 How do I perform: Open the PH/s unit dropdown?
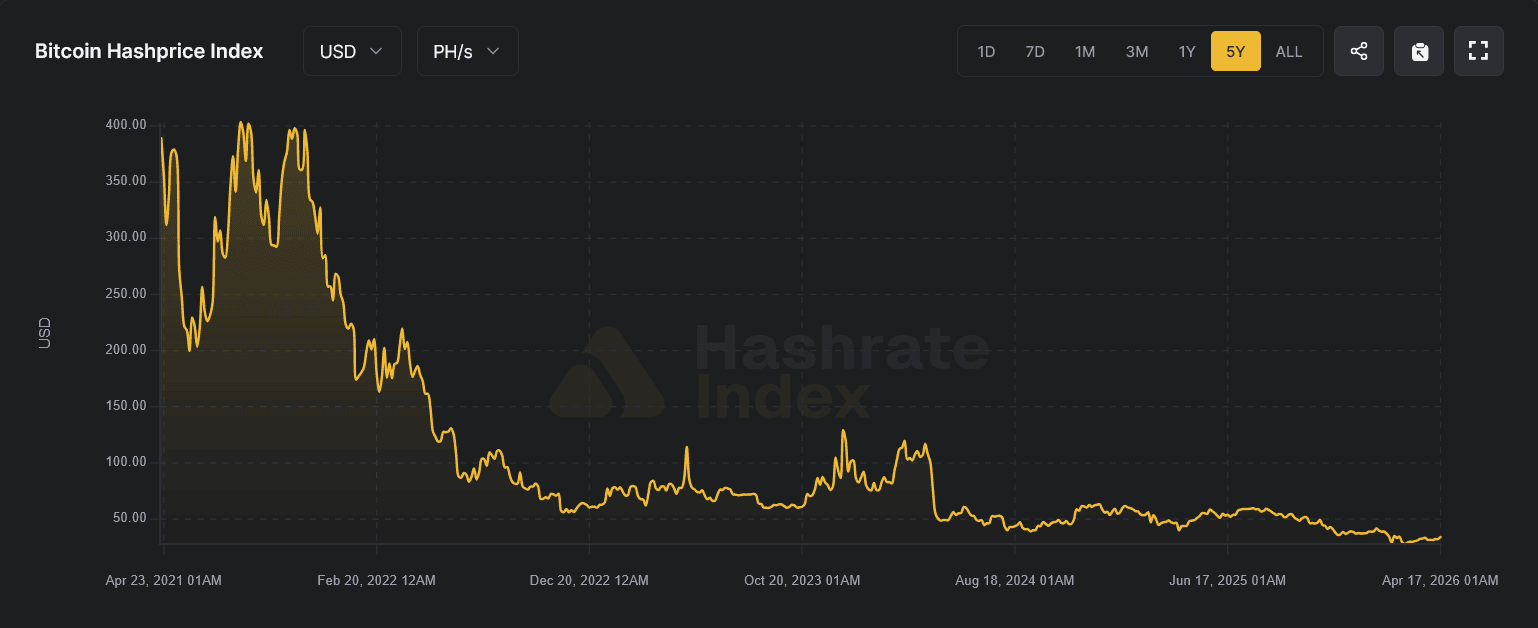tap(467, 51)
